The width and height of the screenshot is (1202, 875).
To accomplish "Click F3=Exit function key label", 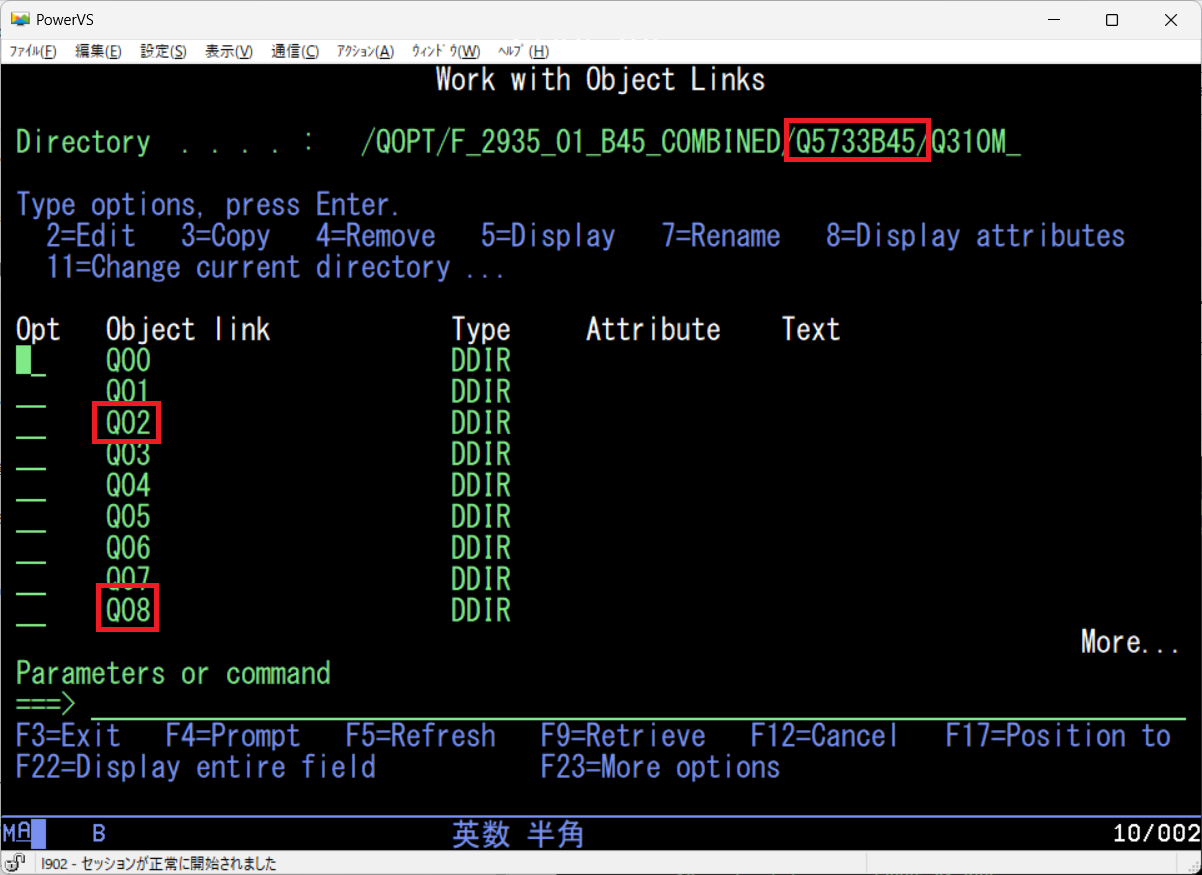I will click(68, 736).
